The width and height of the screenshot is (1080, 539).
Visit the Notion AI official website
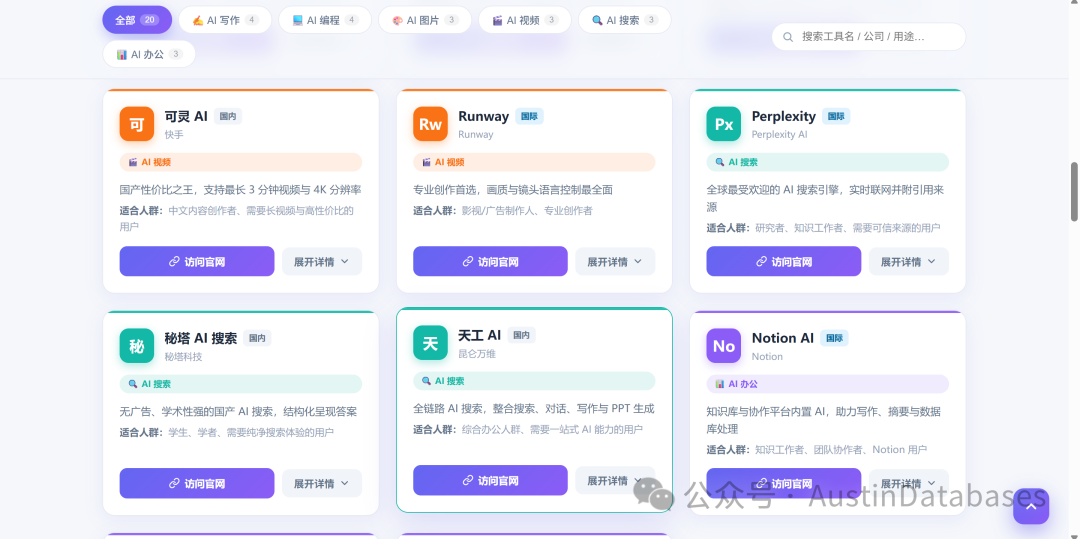(x=784, y=483)
